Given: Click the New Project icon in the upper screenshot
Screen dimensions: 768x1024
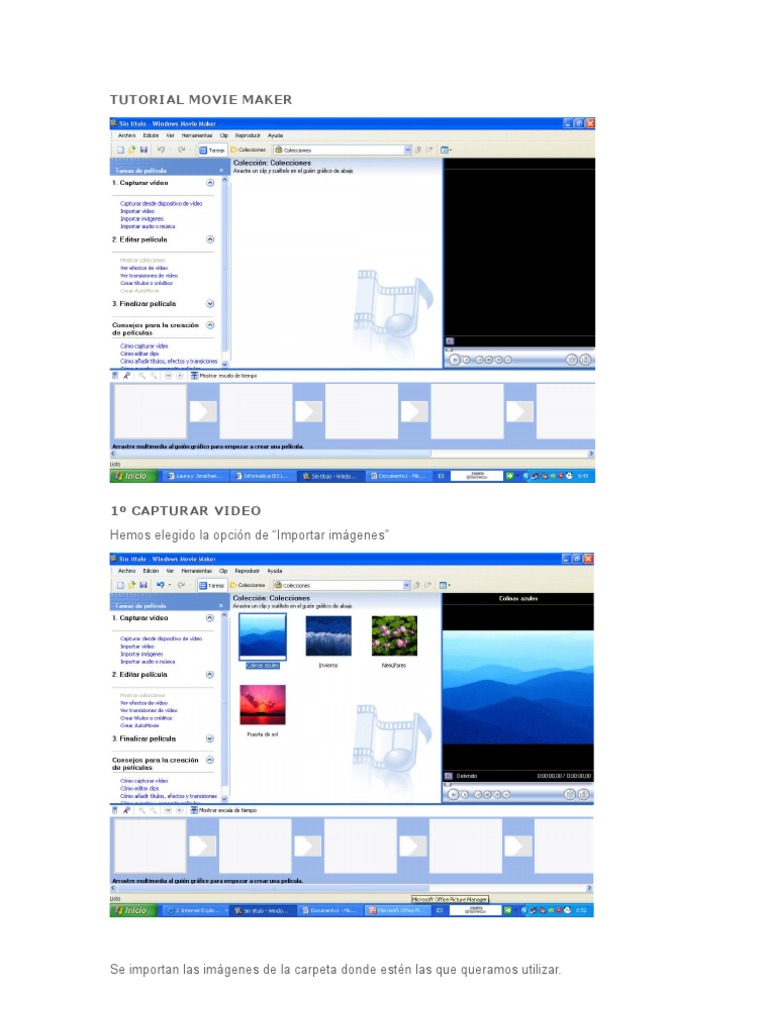Looking at the screenshot, I should coord(120,150).
